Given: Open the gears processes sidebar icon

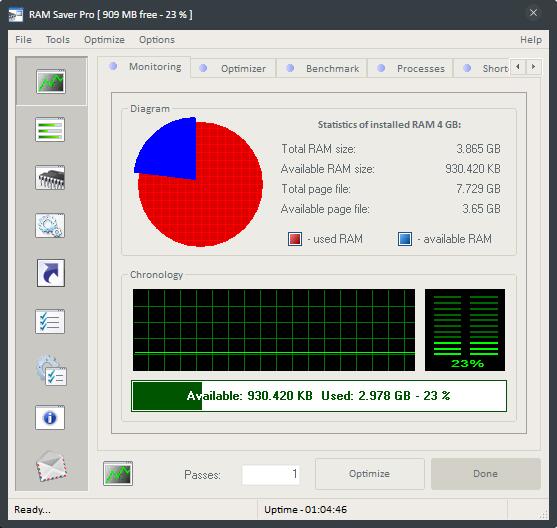Looking at the screenshot, I should [50, 225].
